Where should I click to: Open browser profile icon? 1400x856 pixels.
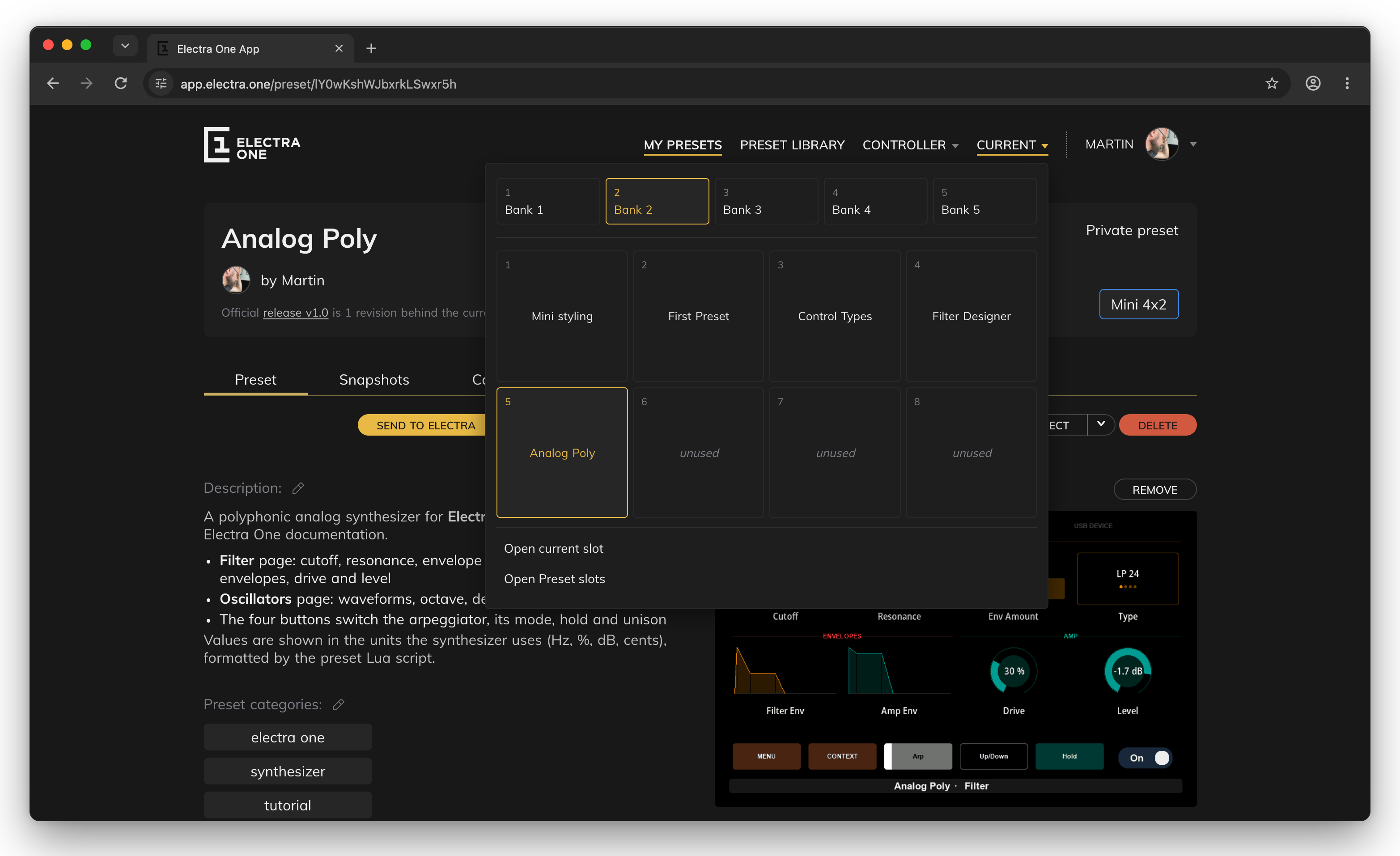[x=1313, y=84]
